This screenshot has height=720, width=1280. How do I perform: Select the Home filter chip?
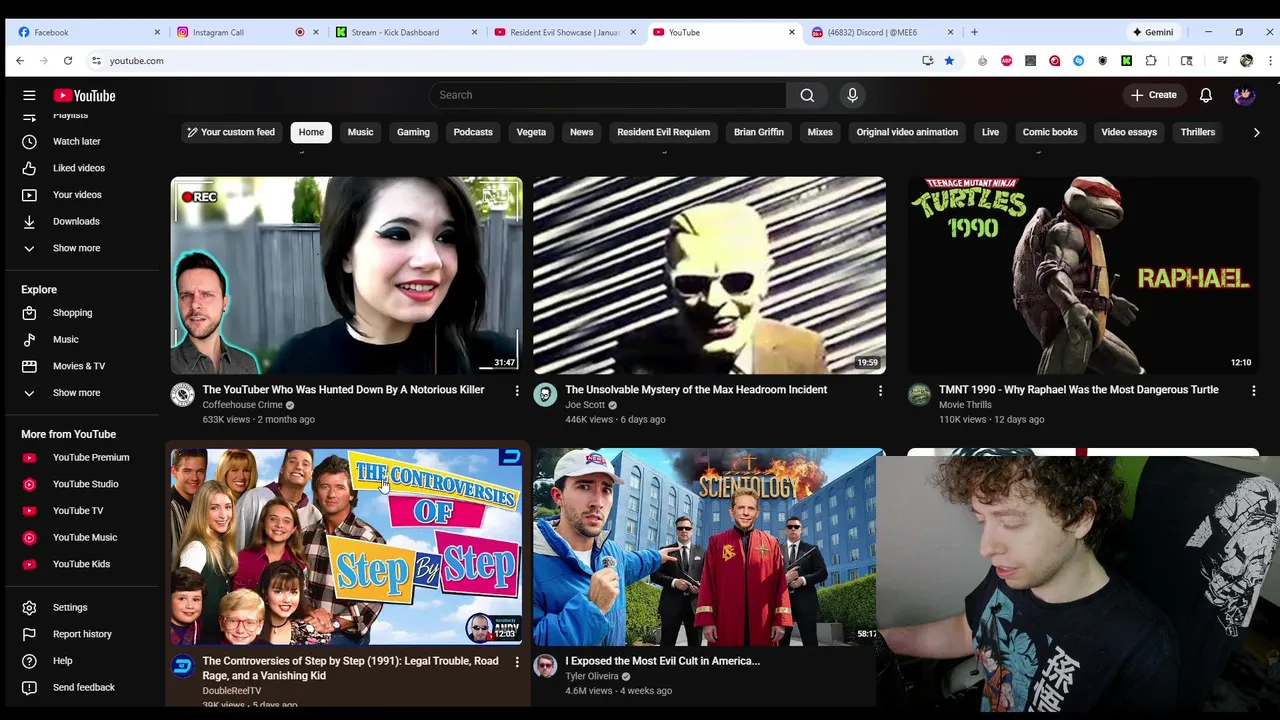pos(311,132)
